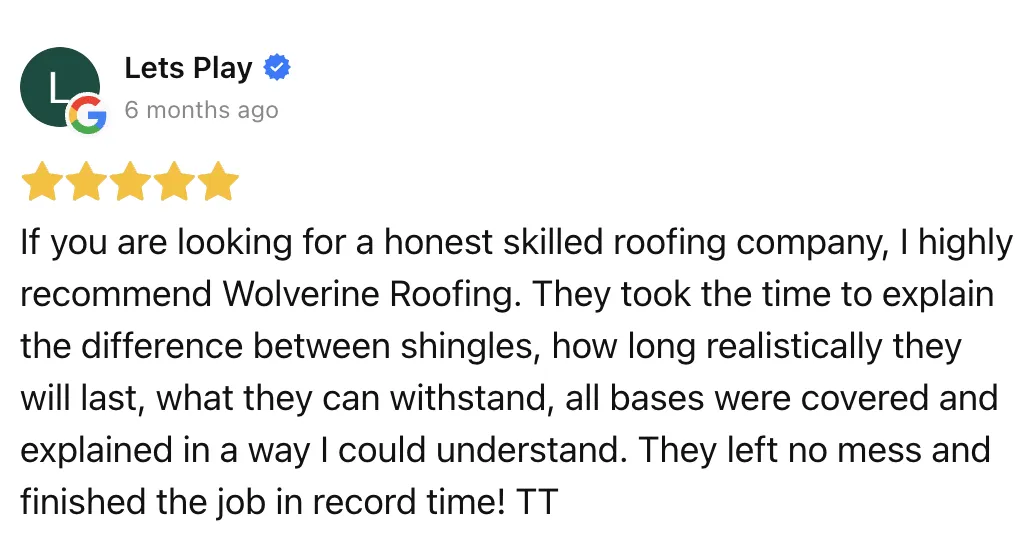Click the TT initials ending the review
Image resolution: width=1030 pixels, height=538 pixels.
(537, 503)
